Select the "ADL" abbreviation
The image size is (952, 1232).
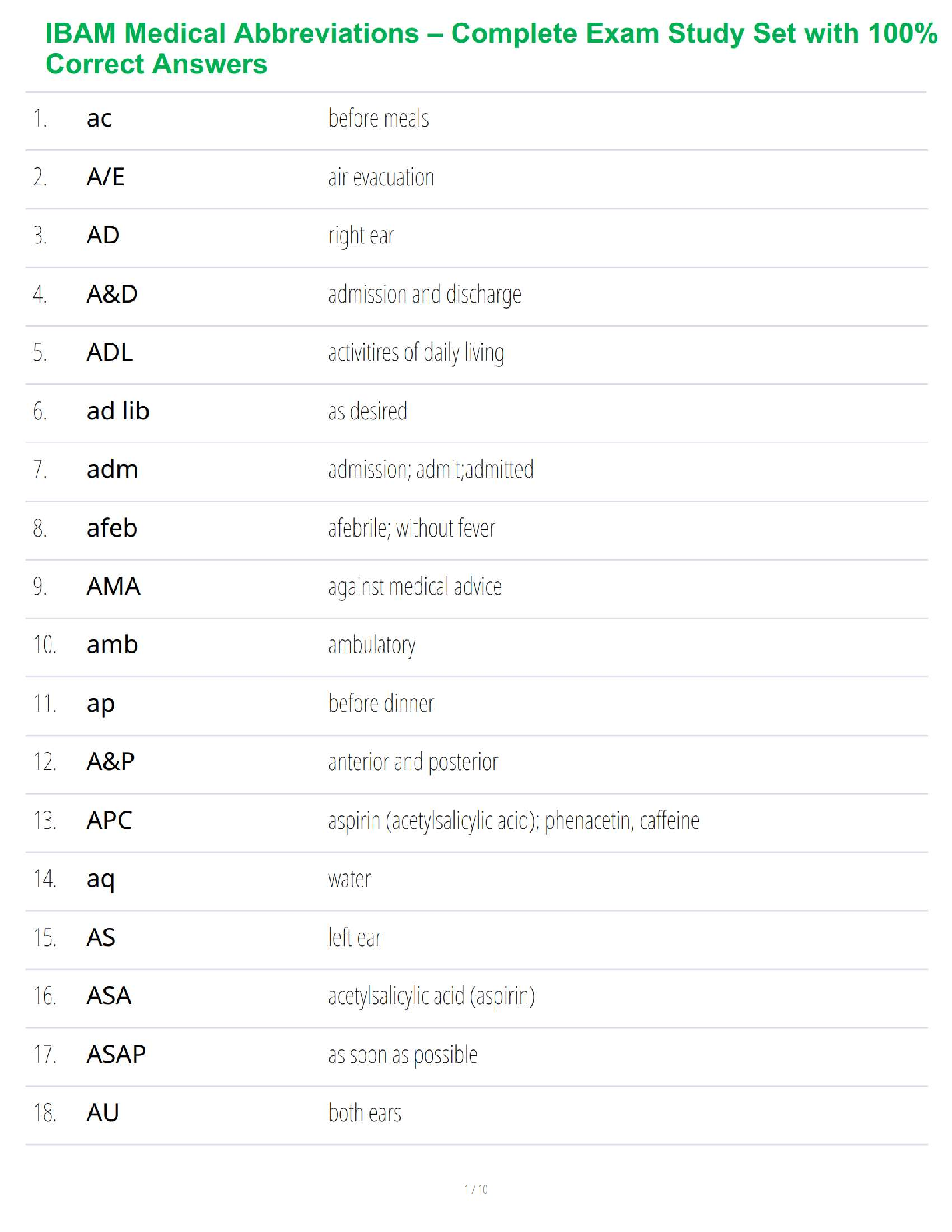coord(110,353)
